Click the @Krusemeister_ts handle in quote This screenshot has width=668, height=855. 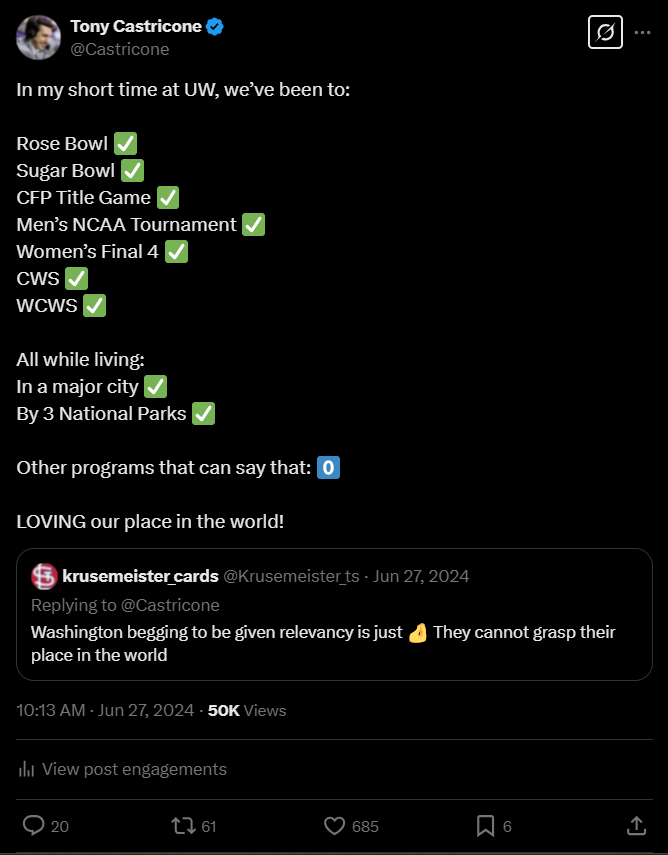coord(291,576)
